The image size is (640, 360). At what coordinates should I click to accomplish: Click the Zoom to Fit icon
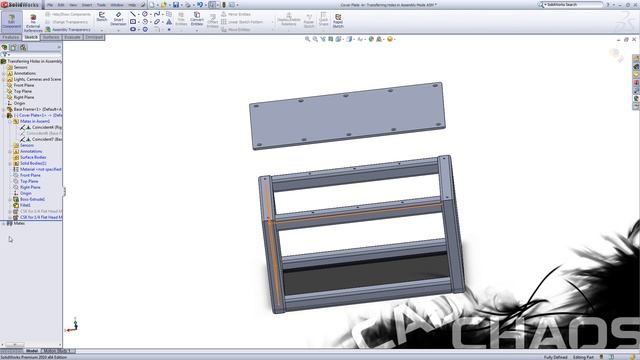tap(307, 39)
